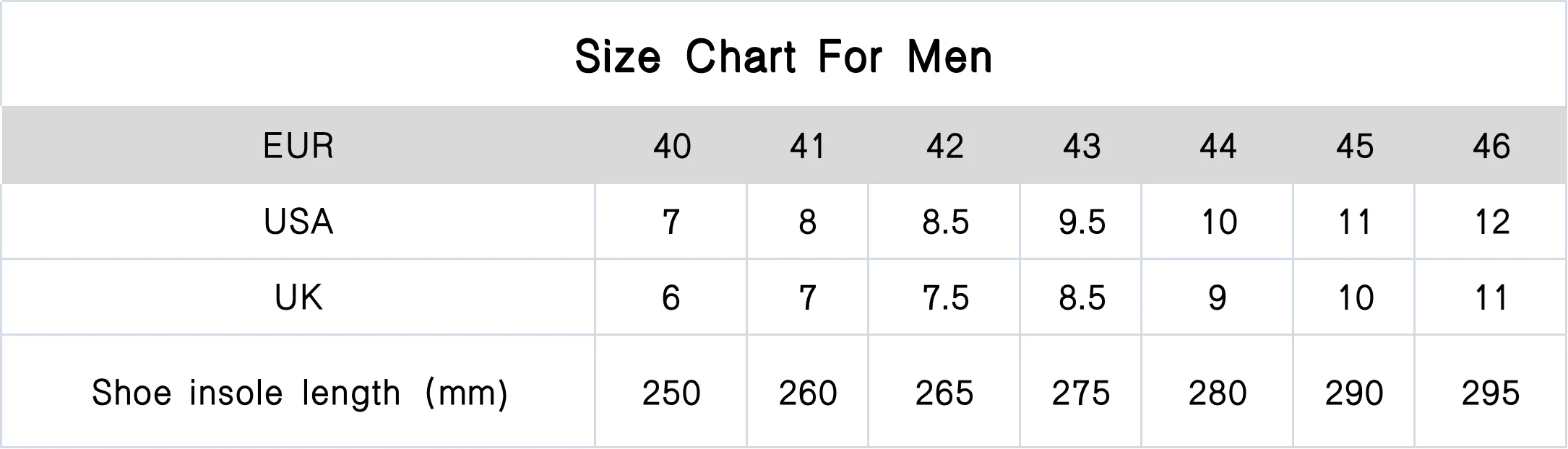This screenshot has width=1568, height=449.
Task: Select USA size 12 cell
Action: tap(1491, 222)
